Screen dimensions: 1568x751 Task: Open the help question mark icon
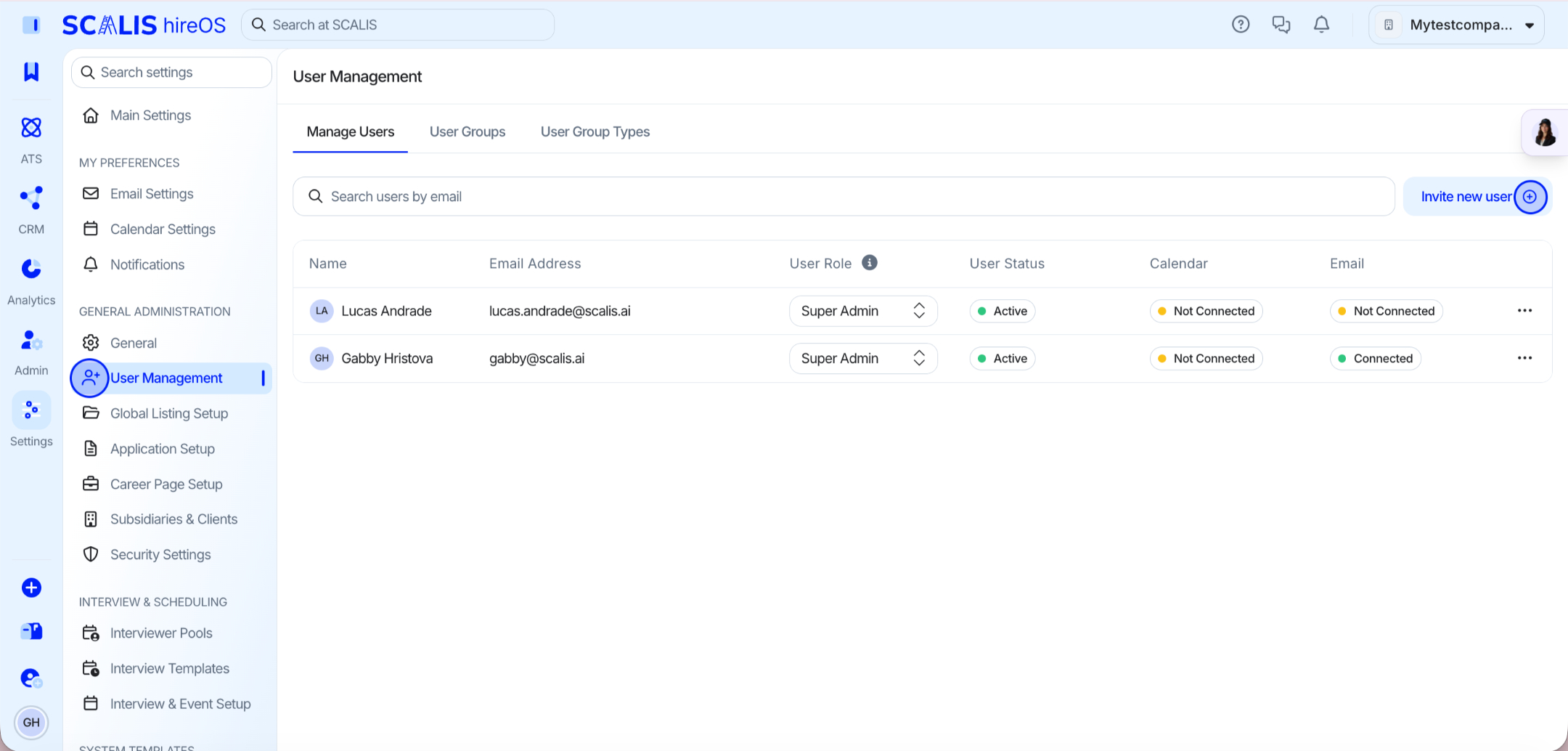click(1241, 25)
